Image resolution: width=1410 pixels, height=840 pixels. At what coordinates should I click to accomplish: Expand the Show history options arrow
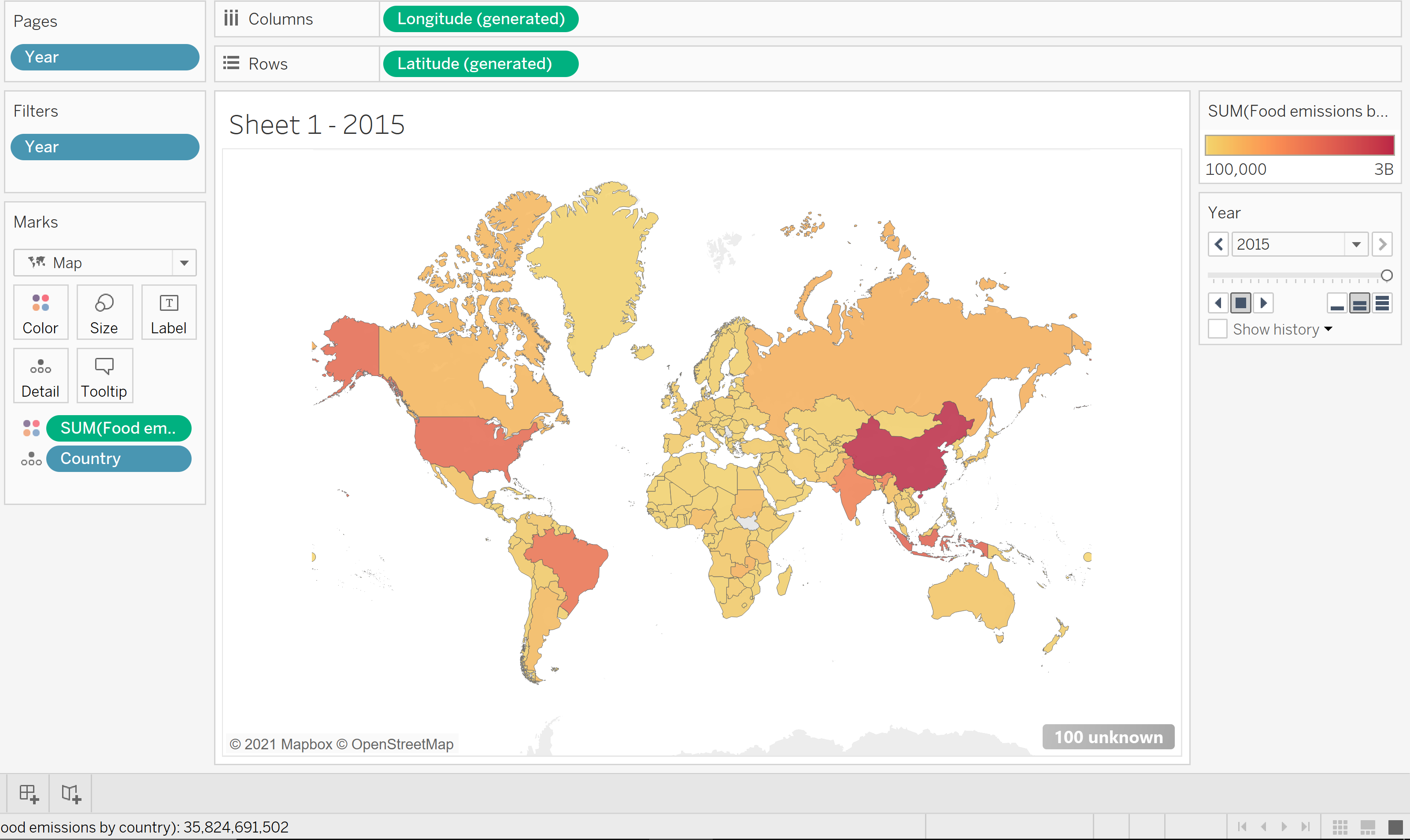[x=1329, y=329]
